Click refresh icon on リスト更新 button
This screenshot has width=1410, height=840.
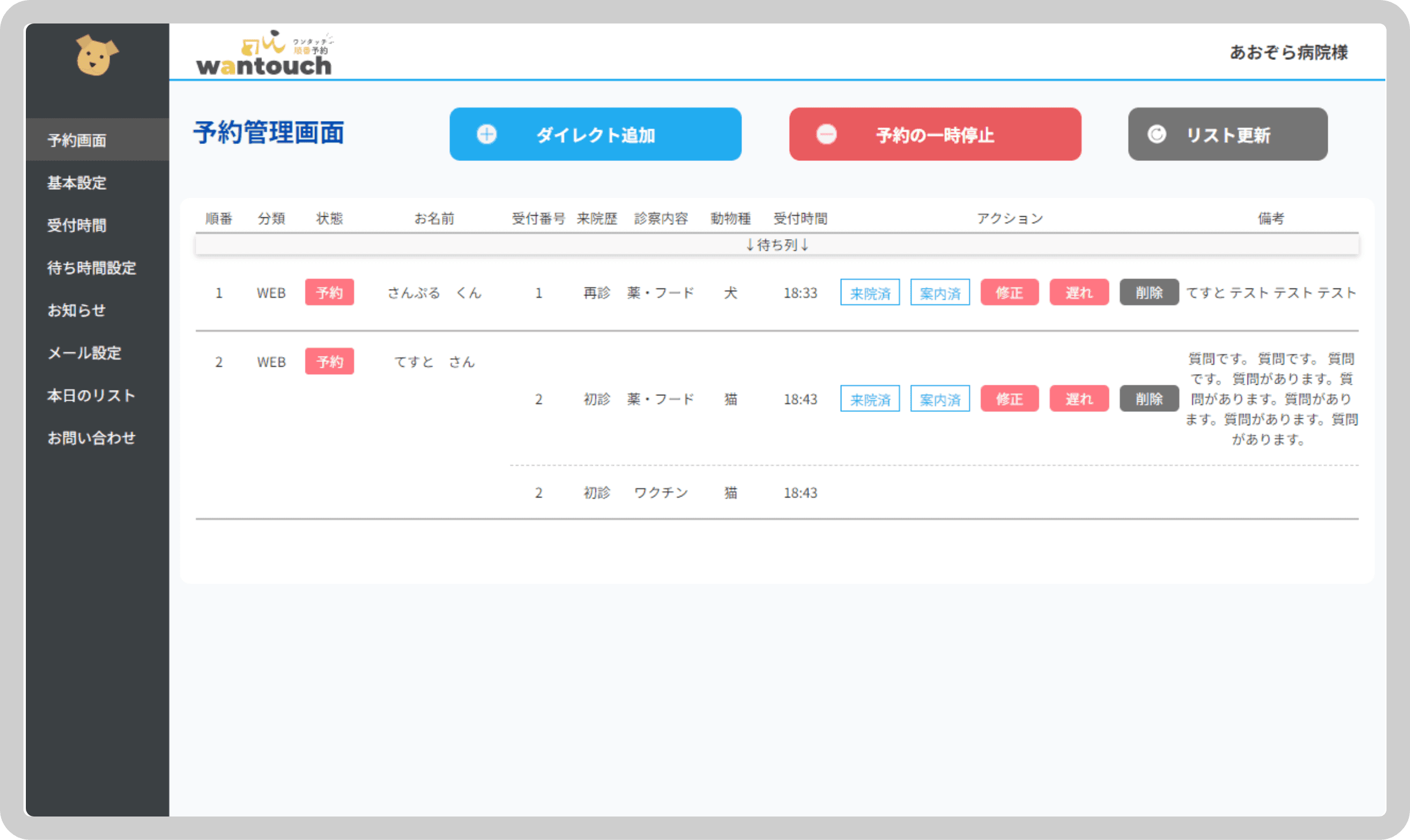coord(1156,135)
